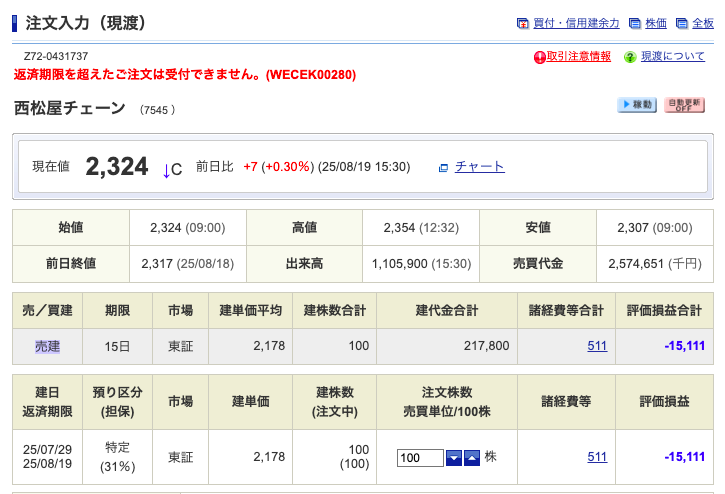Click the 注文株数 input field showing 100
Viewport: 725px width, 494px height.
click(x=420, y=458)
